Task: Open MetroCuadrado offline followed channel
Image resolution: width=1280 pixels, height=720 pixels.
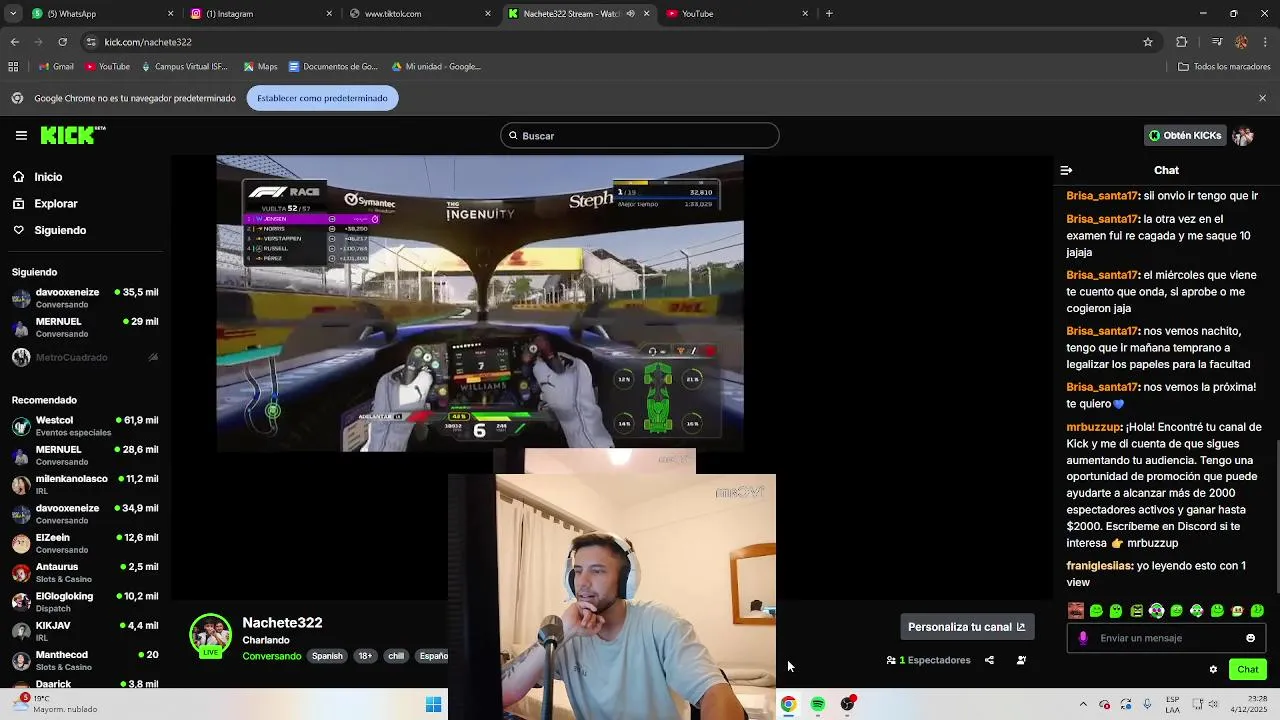Action: click(85, 357)
